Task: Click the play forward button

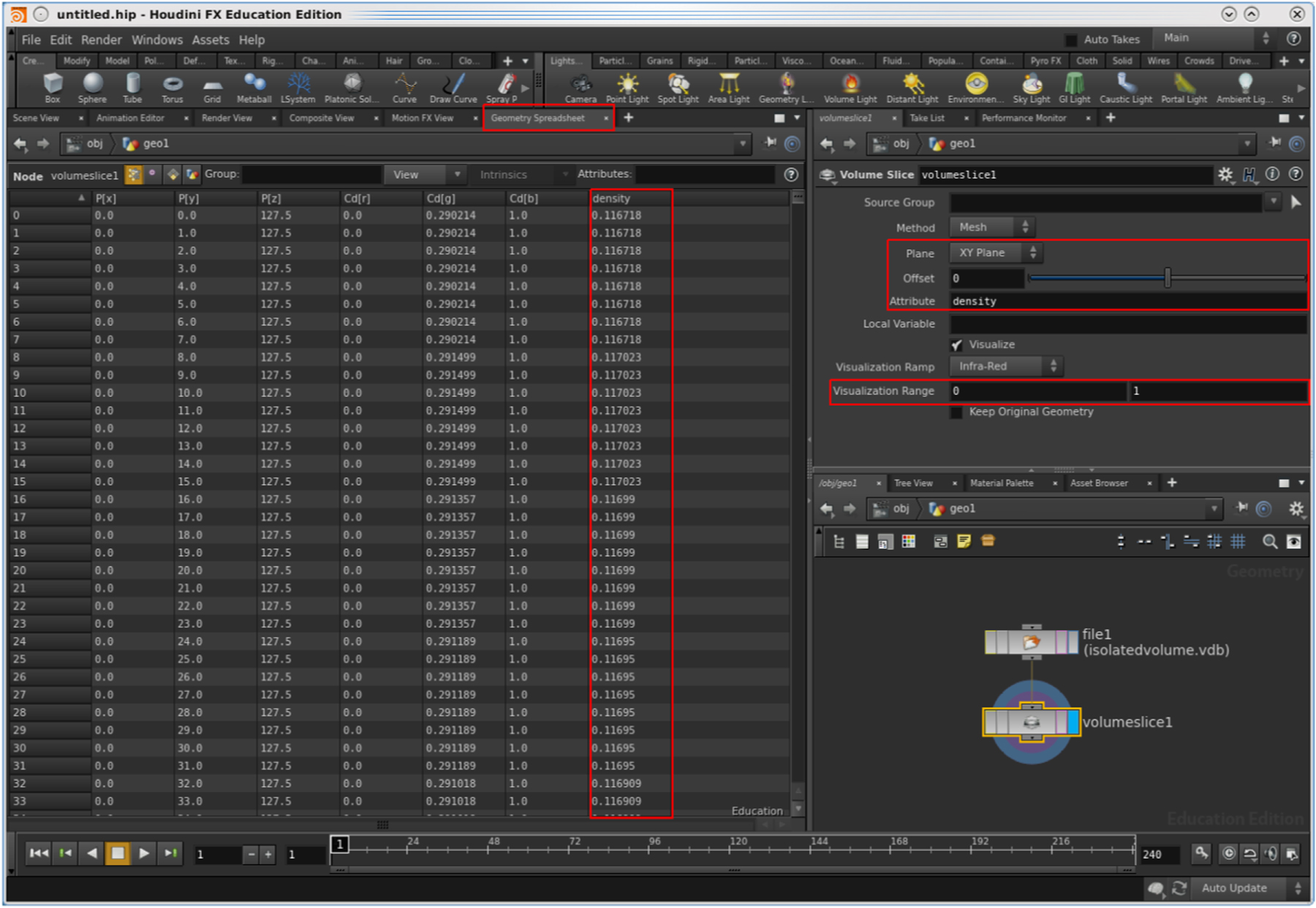Action: tap(144, 853)
